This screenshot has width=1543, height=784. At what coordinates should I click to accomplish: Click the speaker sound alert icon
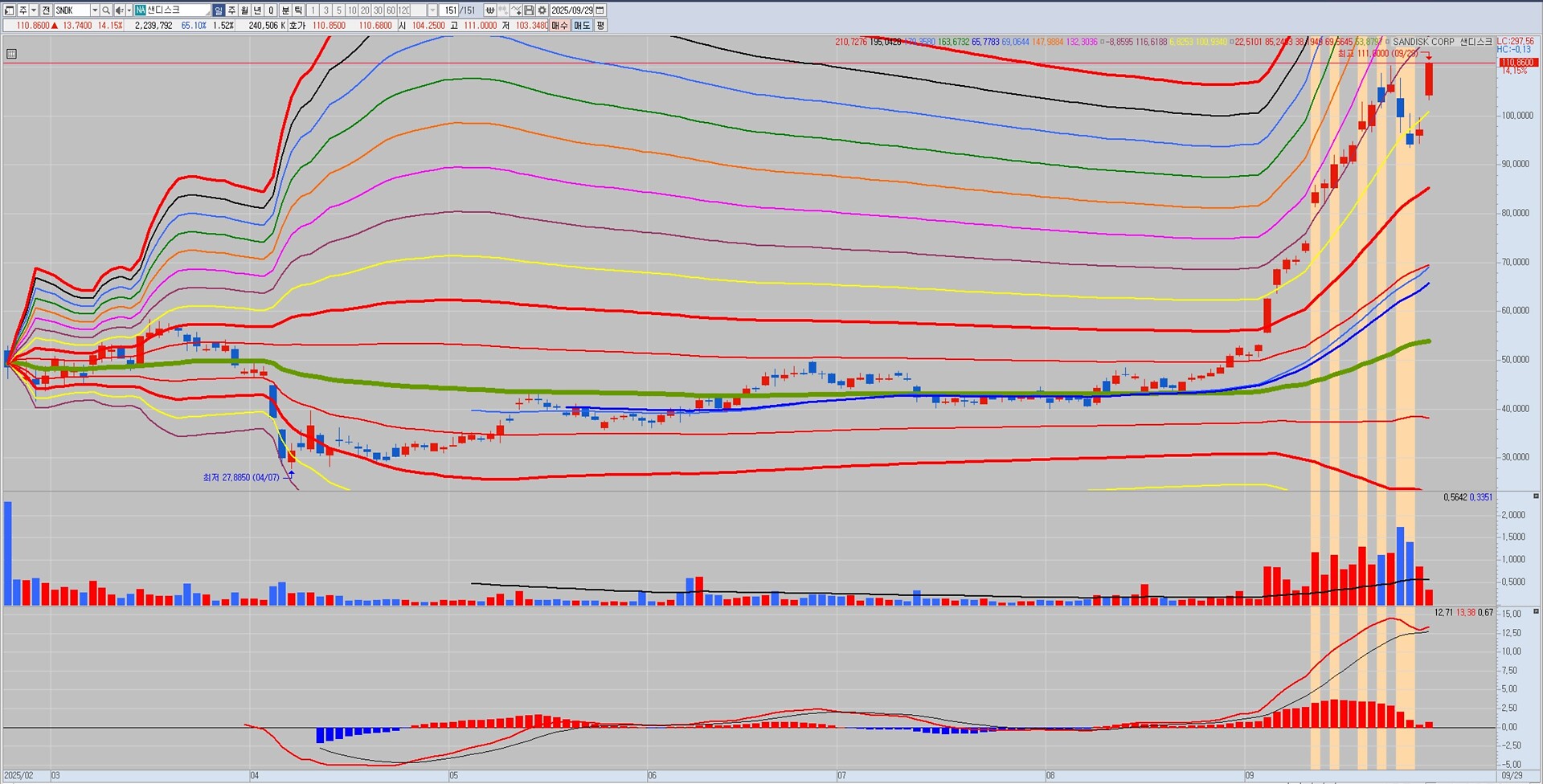(x=119, y=10)
